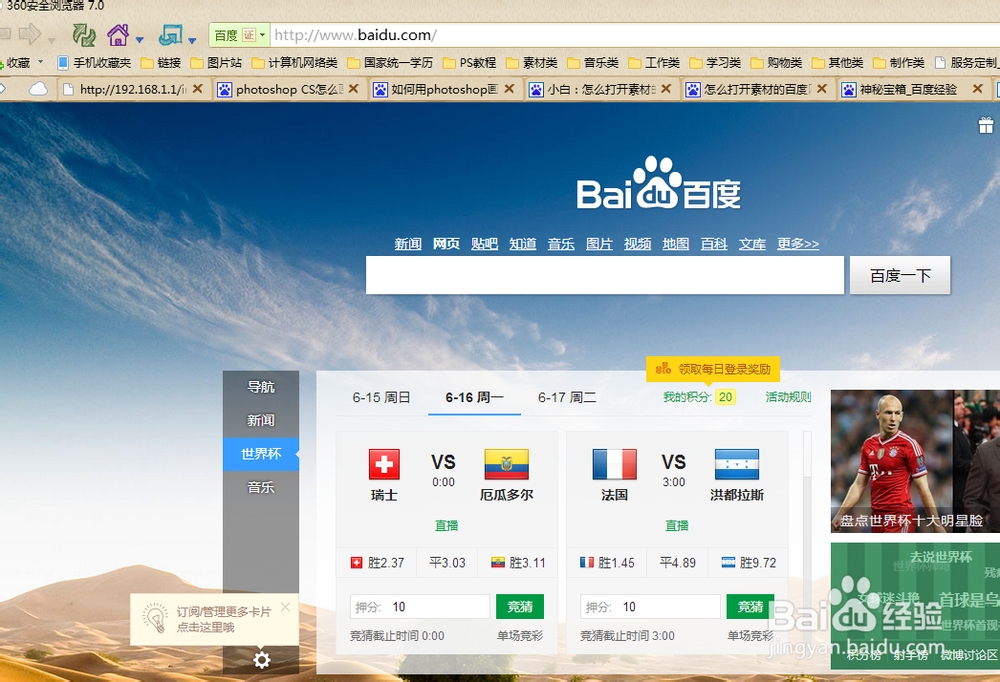The width and height of the screenshot is (1000, 682).
Task: Open the 计算机网络类 bookmark folder
Action: coord(295,63)
